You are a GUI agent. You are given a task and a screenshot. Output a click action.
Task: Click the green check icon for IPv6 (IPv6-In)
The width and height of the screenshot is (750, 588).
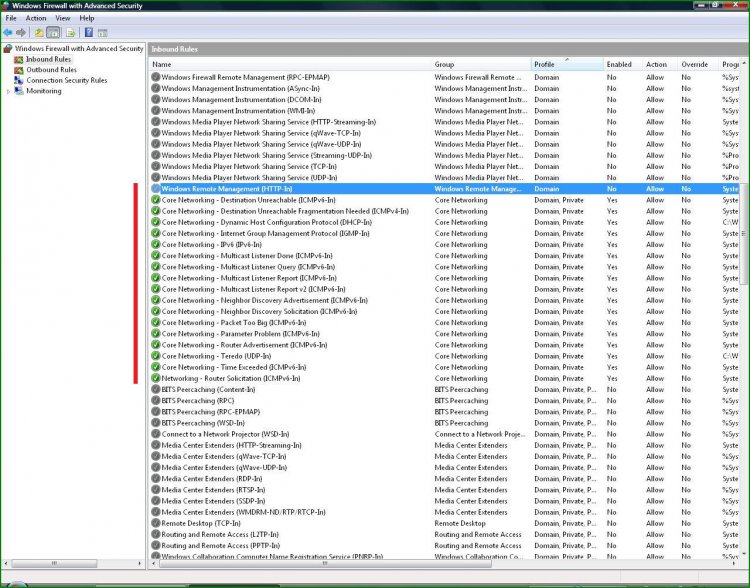click(155, 244)
